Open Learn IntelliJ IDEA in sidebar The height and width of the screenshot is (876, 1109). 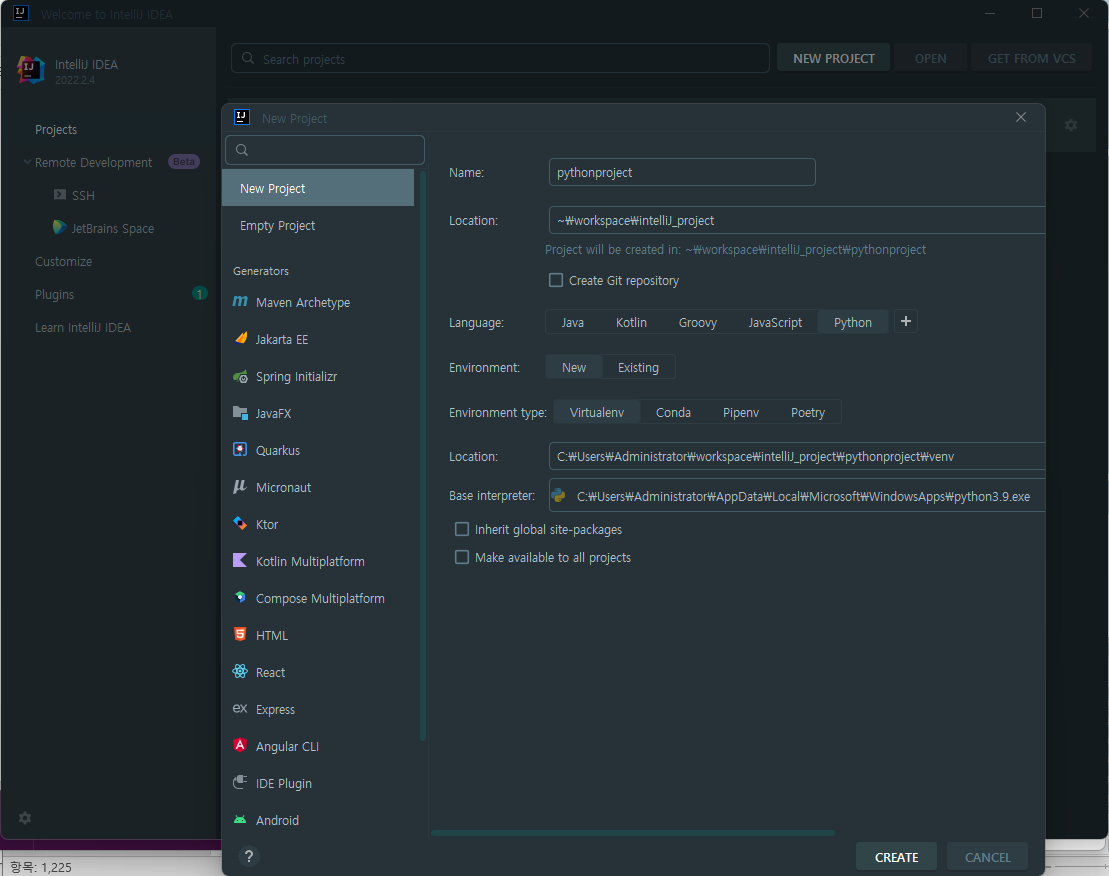tap(83, 327)
